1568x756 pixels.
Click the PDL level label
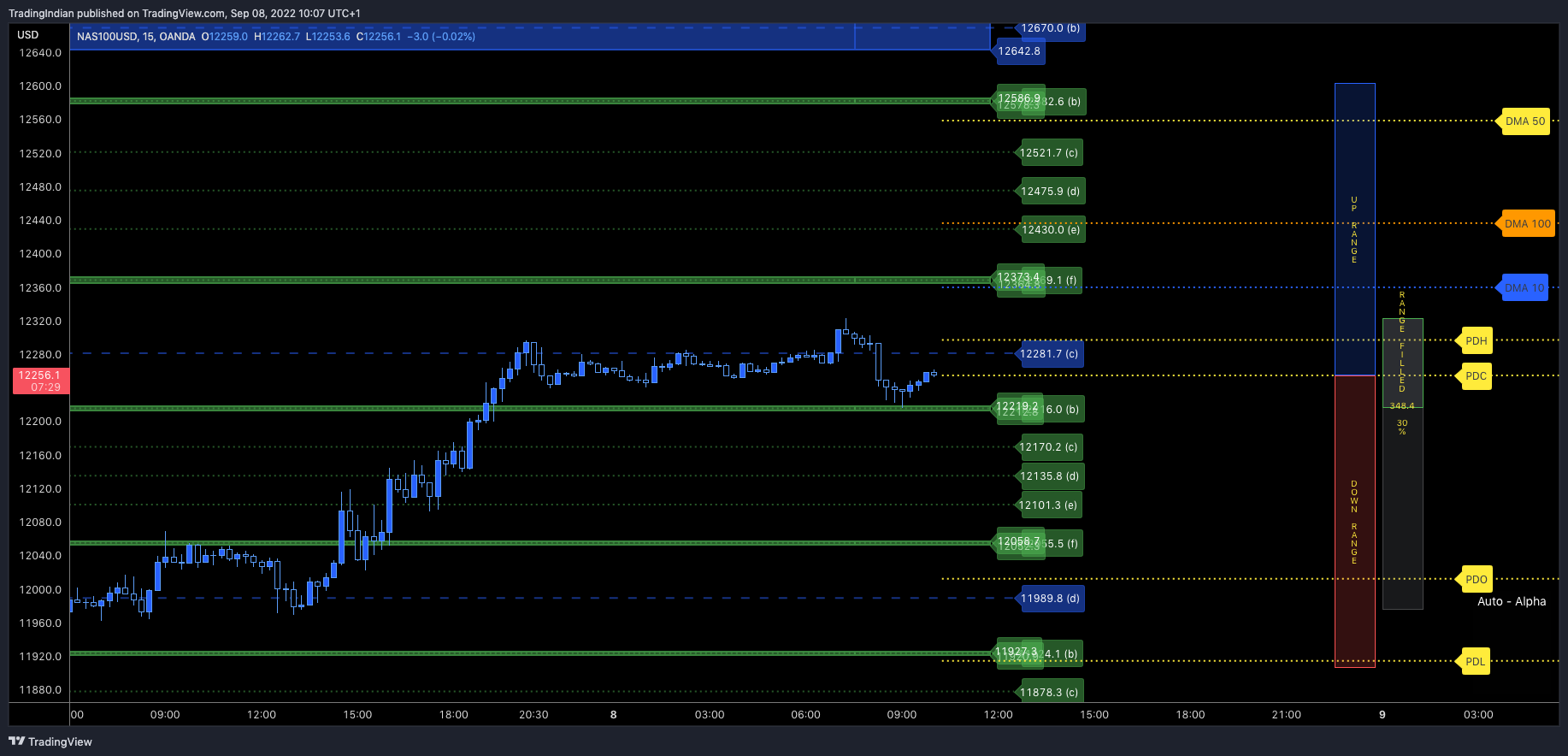(x=1474, y=662)
